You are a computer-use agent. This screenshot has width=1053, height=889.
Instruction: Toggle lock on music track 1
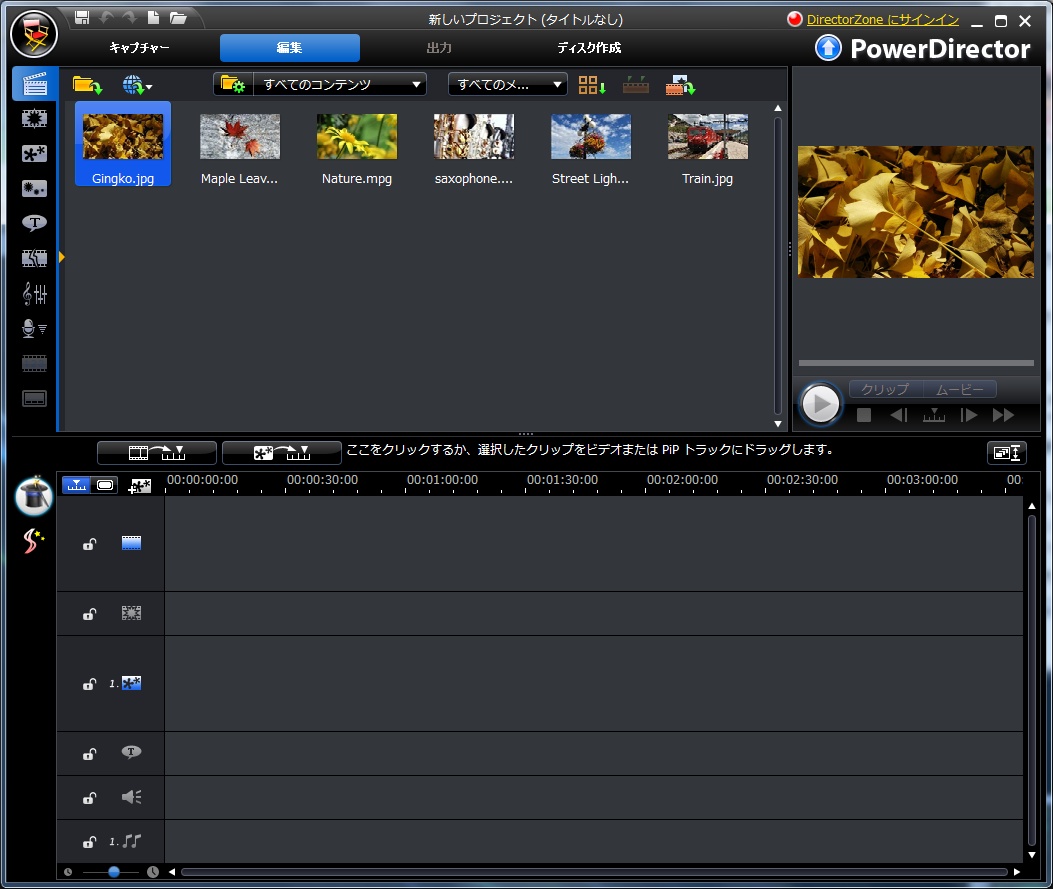coord(89,842)
